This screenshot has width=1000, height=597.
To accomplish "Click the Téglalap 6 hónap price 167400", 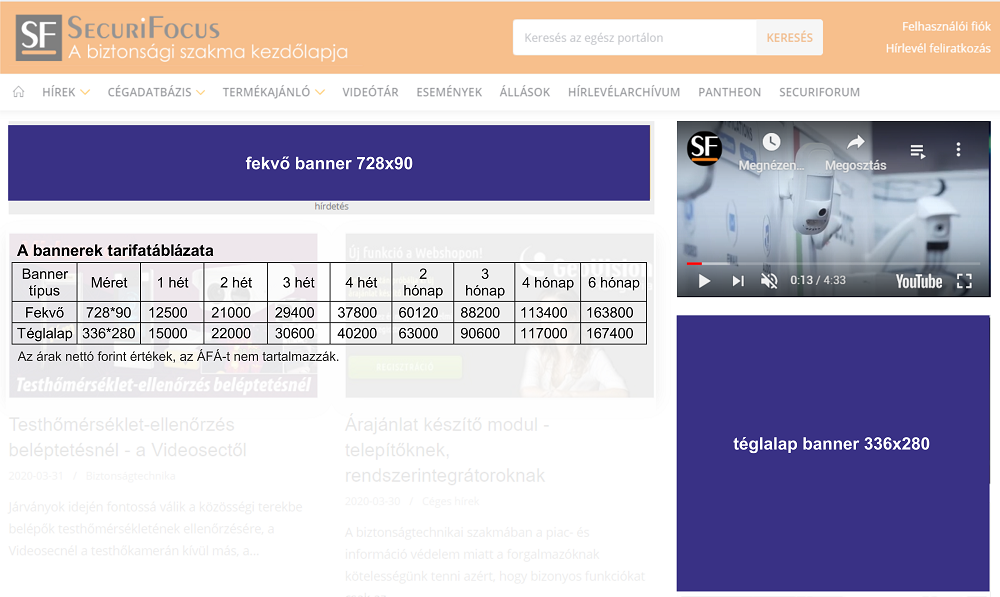I will coord(610,334).
